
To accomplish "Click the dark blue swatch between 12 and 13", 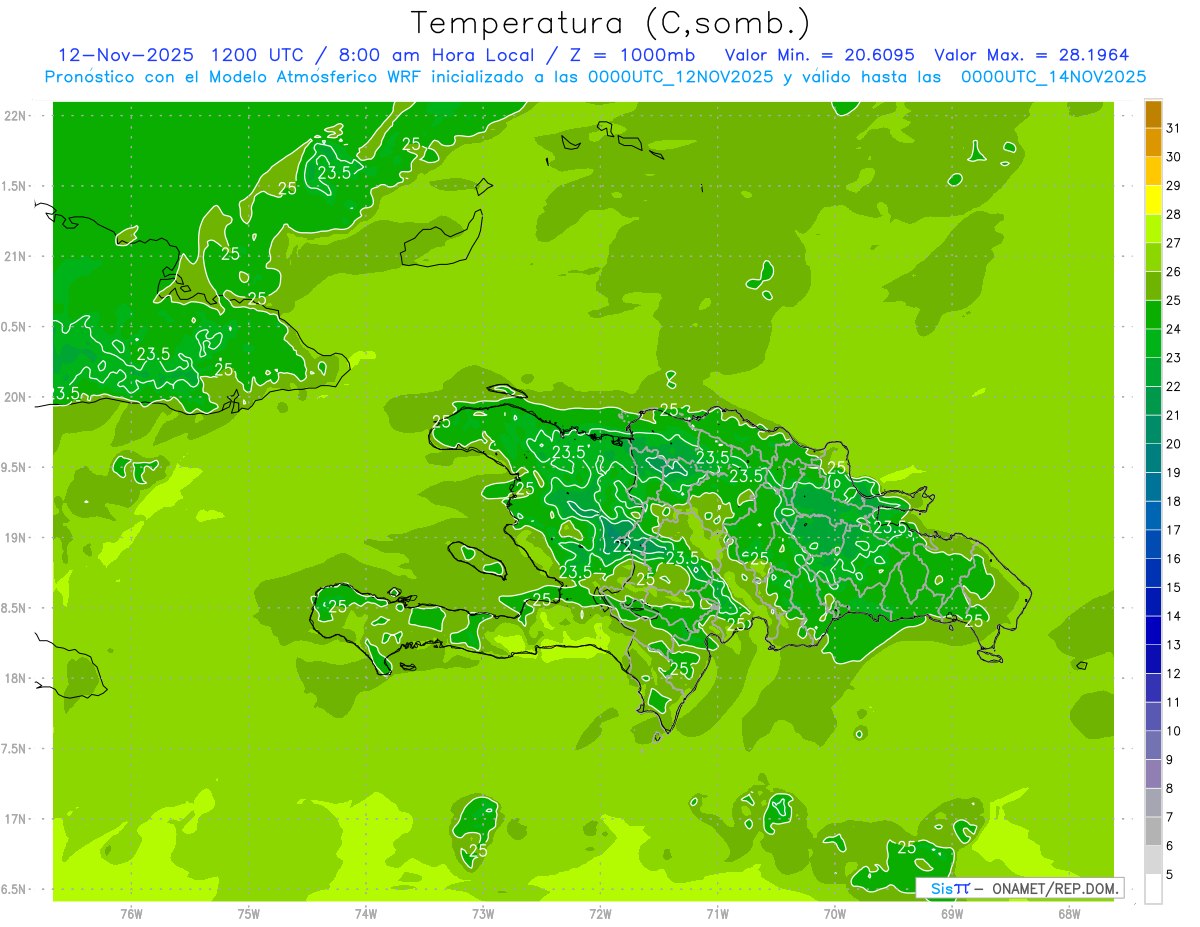I will coord(1153,659).
